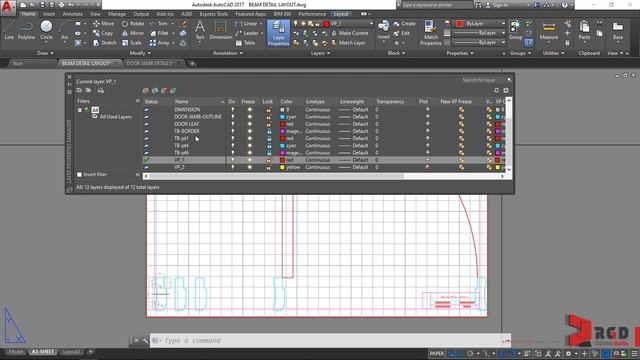Click the Leader button
Screen dimensions: 640x360
click(247, 33)
